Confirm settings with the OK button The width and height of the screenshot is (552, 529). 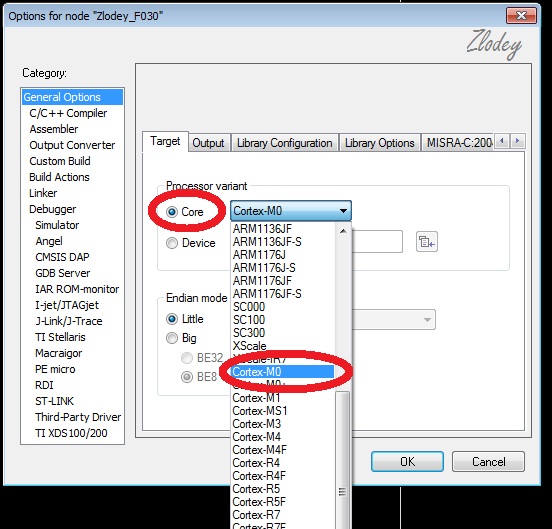pyautogui.click(x=407, y=461)
